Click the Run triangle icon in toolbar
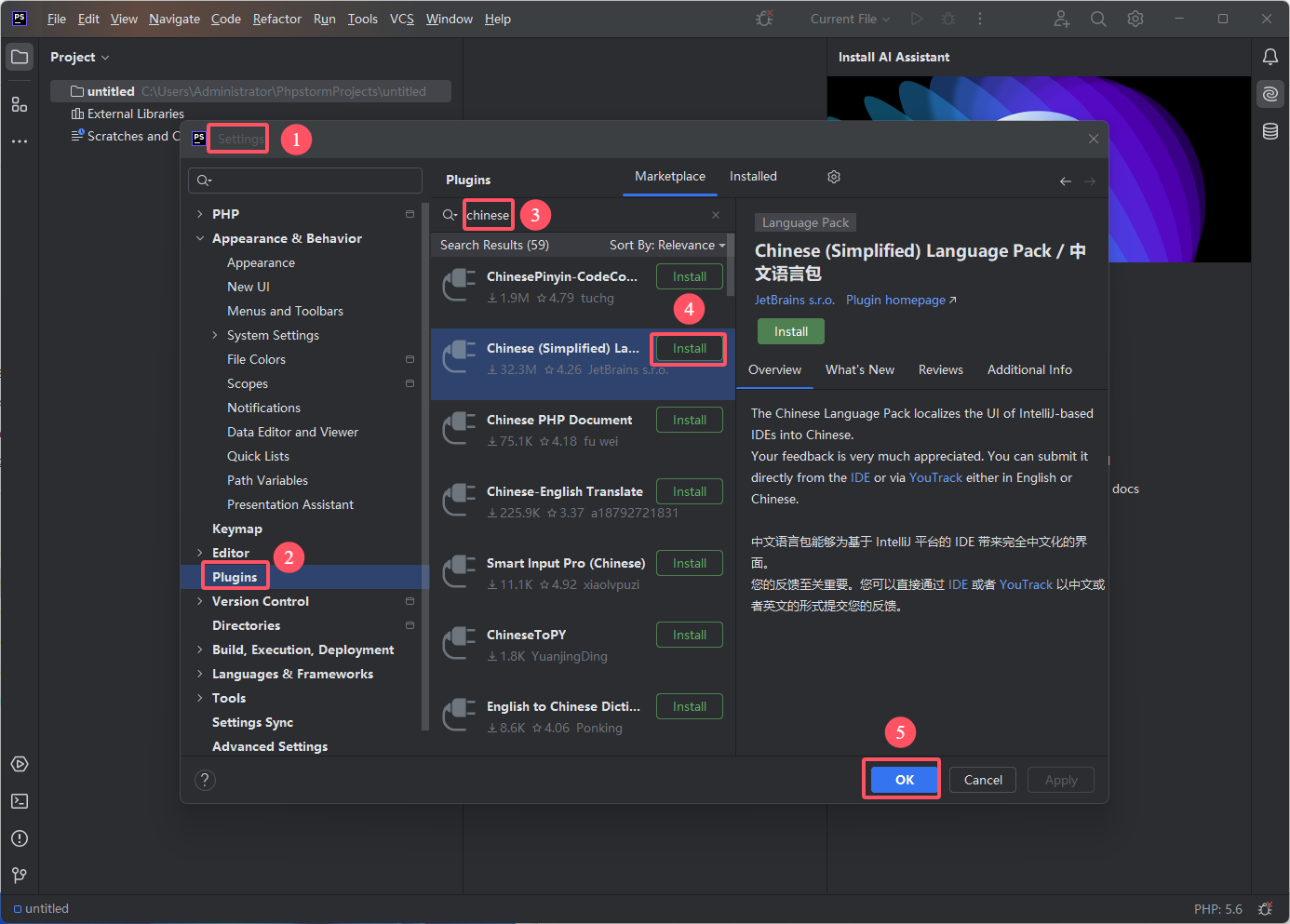Image resolution: width=1290 pixels, height=924 pixels. point(918,19)
